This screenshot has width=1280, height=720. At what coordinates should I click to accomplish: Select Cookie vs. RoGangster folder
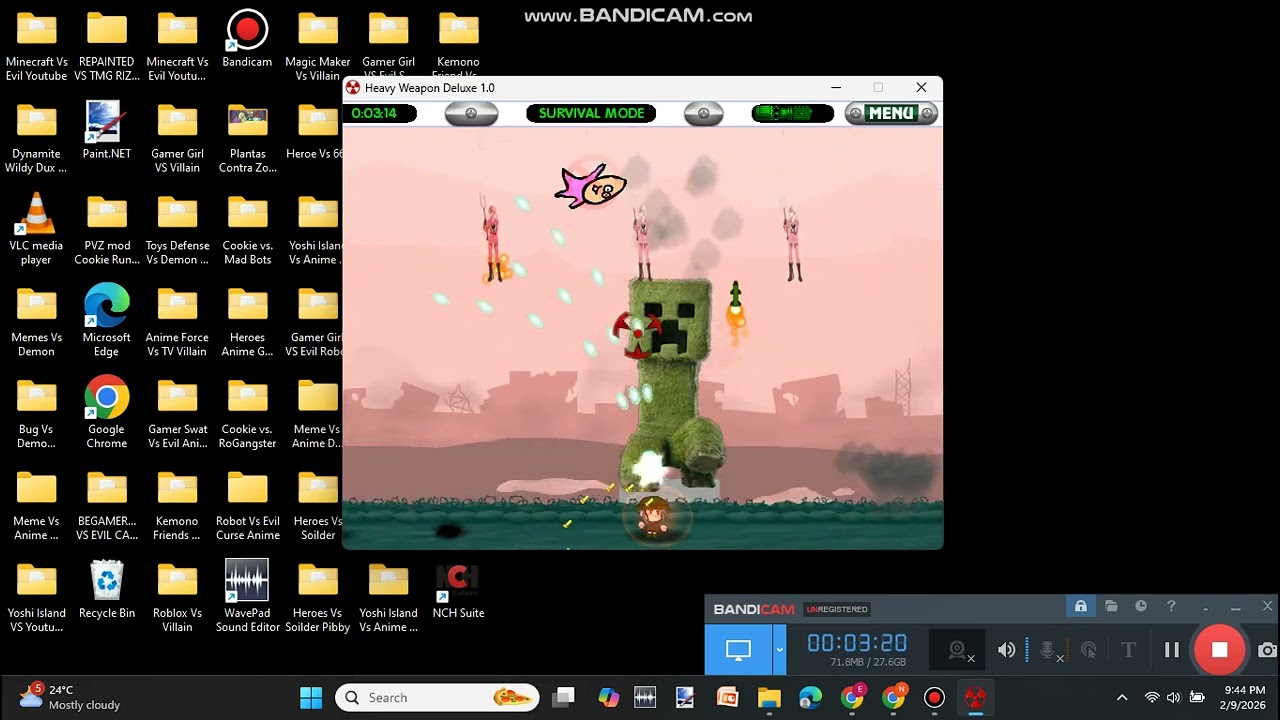[x=247, y=414]
